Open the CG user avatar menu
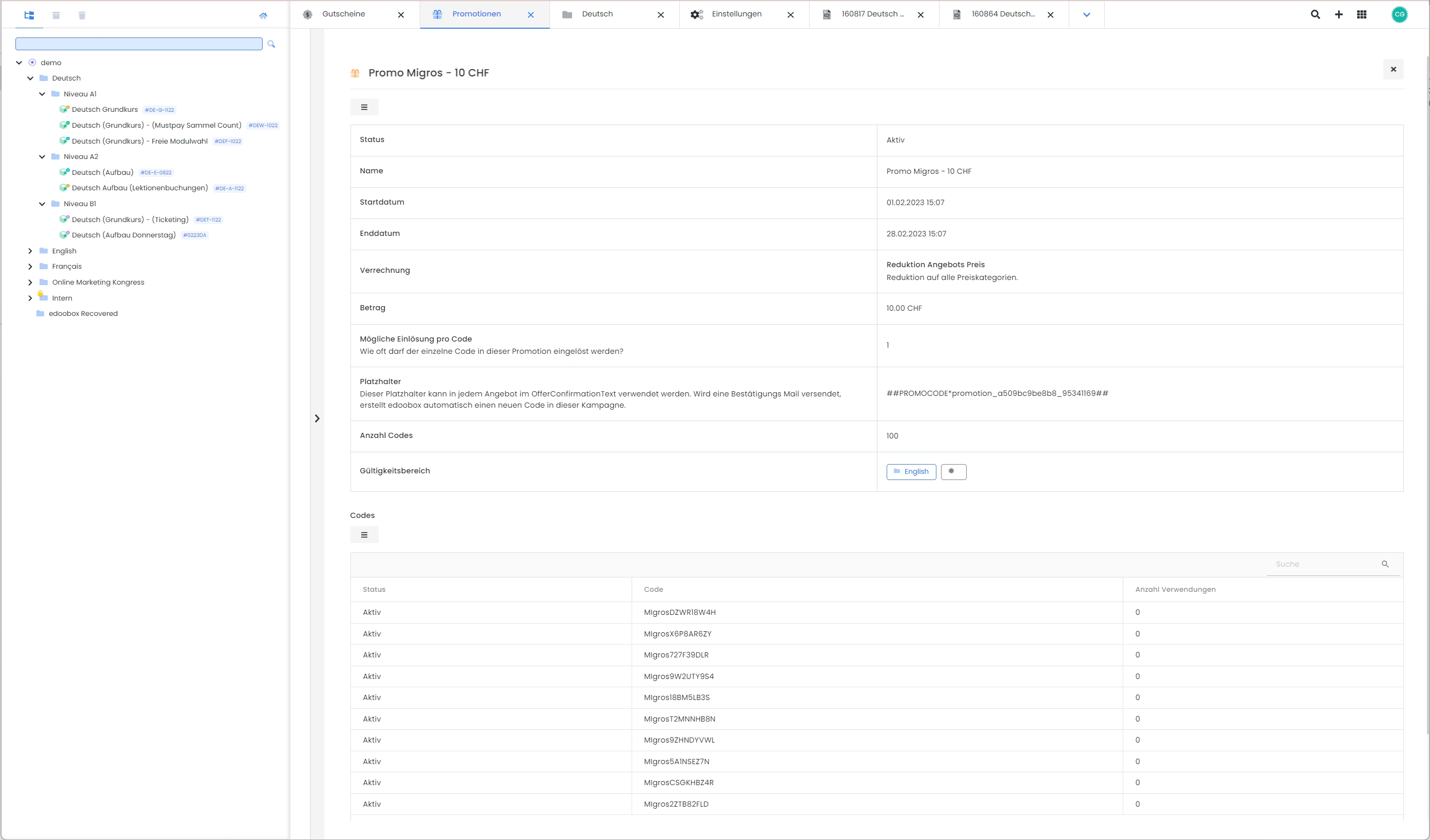The image size is (1430, 840). 1399,15
